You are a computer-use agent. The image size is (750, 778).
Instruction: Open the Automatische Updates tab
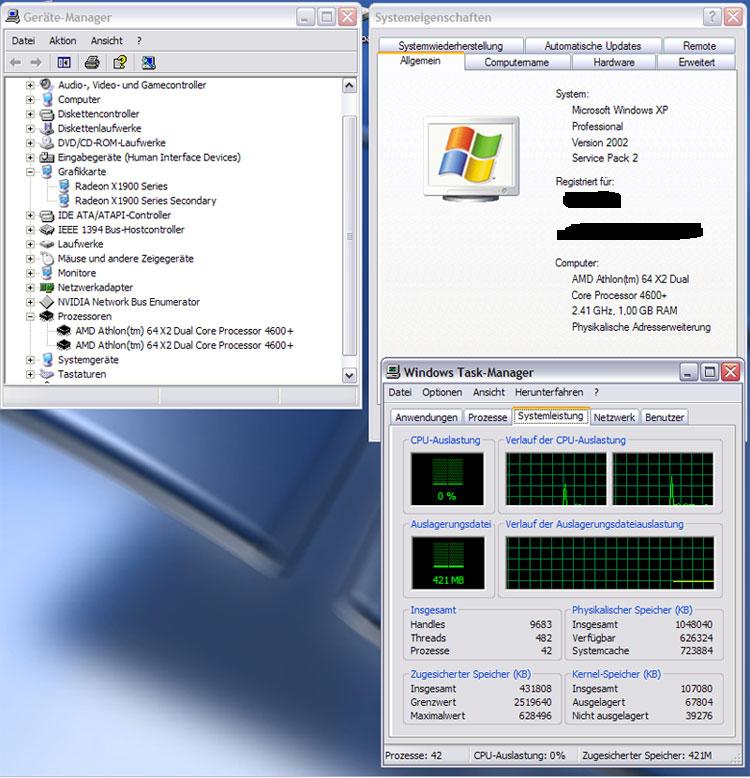click(593, 46)
